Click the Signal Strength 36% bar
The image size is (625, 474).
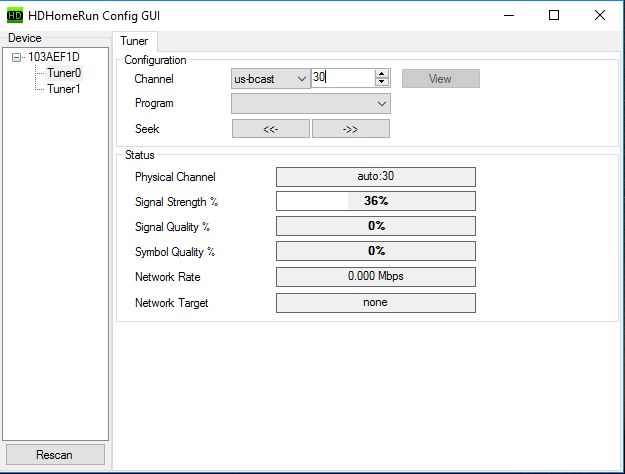[x=375, y=201]
